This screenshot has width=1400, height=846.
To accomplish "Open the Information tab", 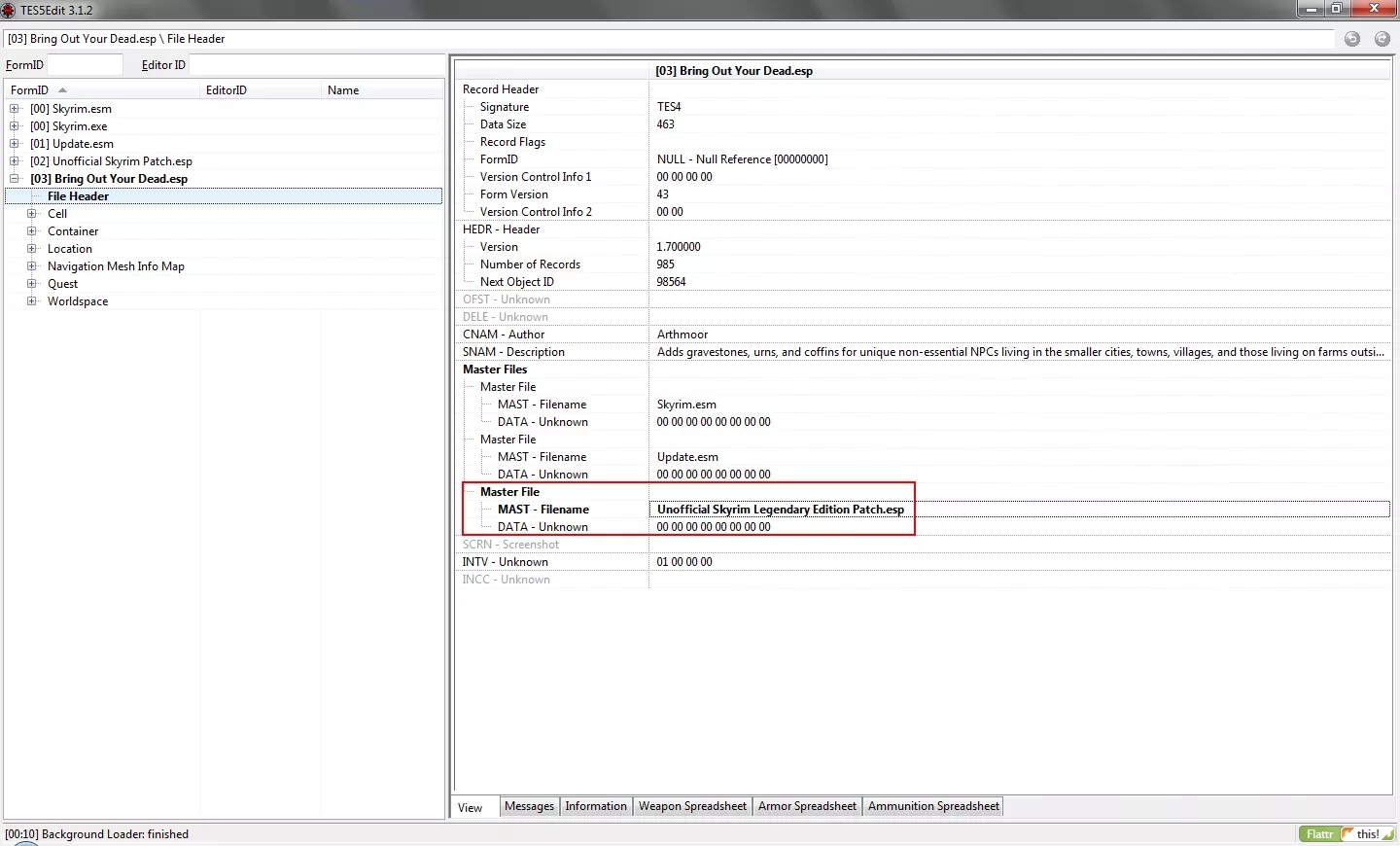I will point(596,806).
